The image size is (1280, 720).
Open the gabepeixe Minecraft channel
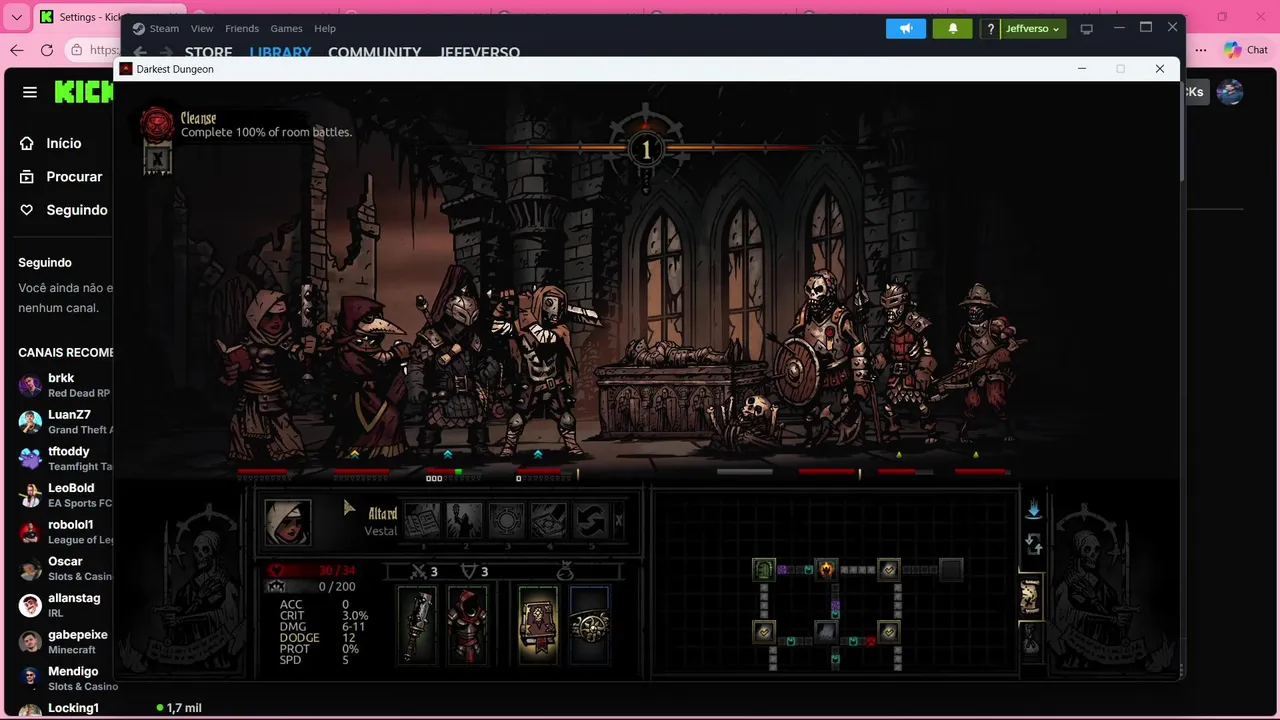(62, 642)
